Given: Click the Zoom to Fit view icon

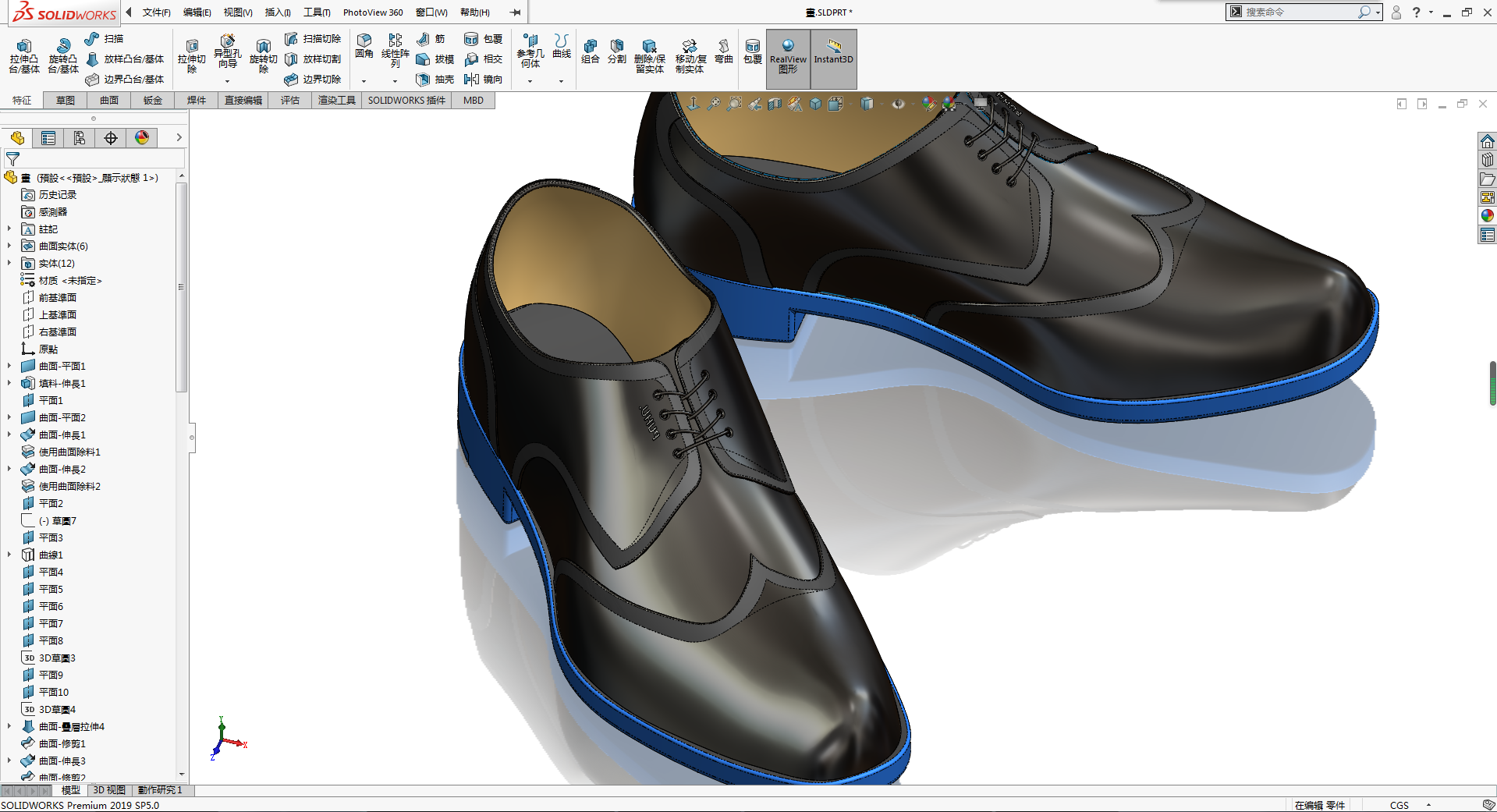Looking at the screenshot, I should [x=714, y=104].
